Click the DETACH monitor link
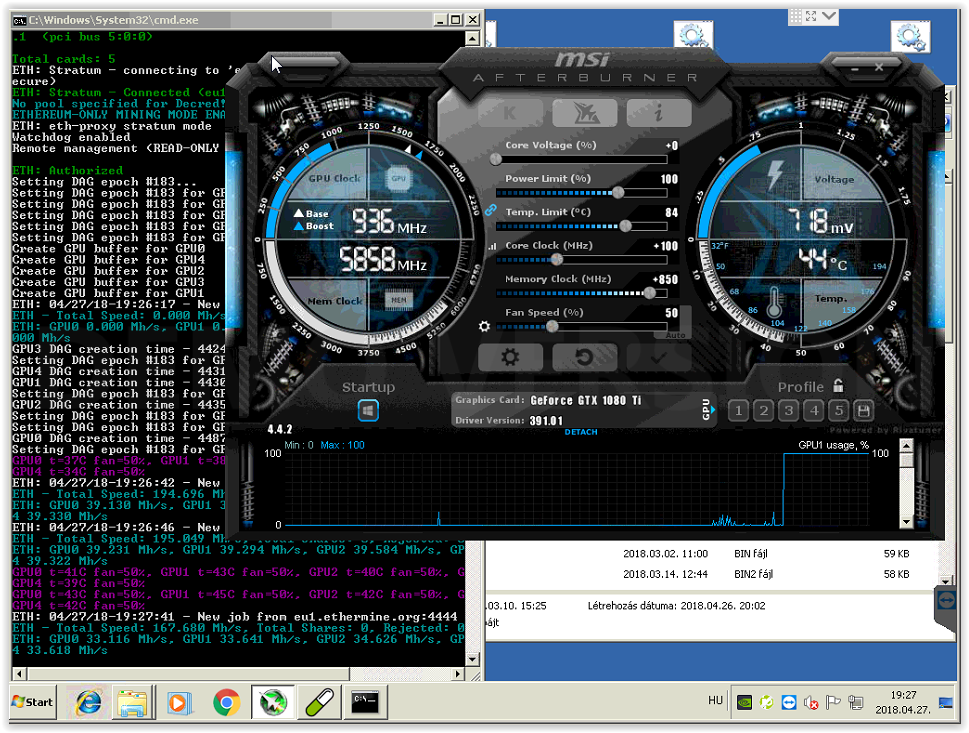Image resolution: width=969 pixels, height=733 pixels. click(x=581, y=432)
